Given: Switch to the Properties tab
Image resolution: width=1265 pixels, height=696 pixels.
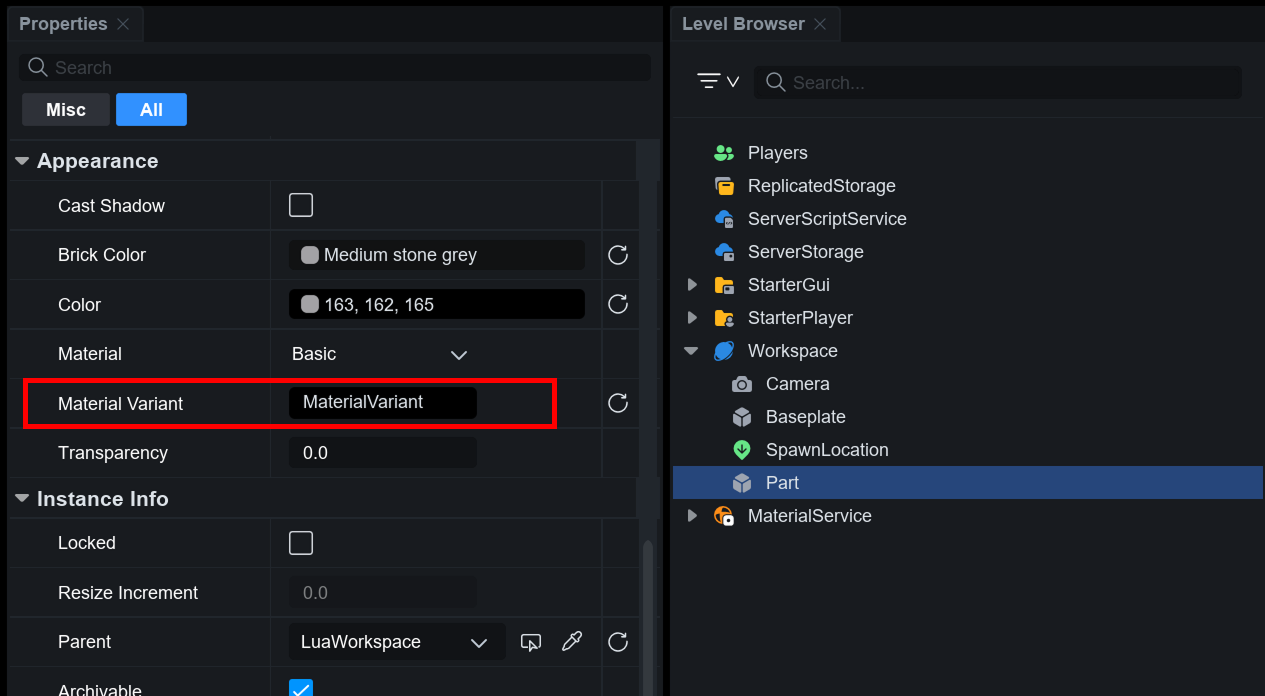Looking at the screenshot, I should (62, 24).
